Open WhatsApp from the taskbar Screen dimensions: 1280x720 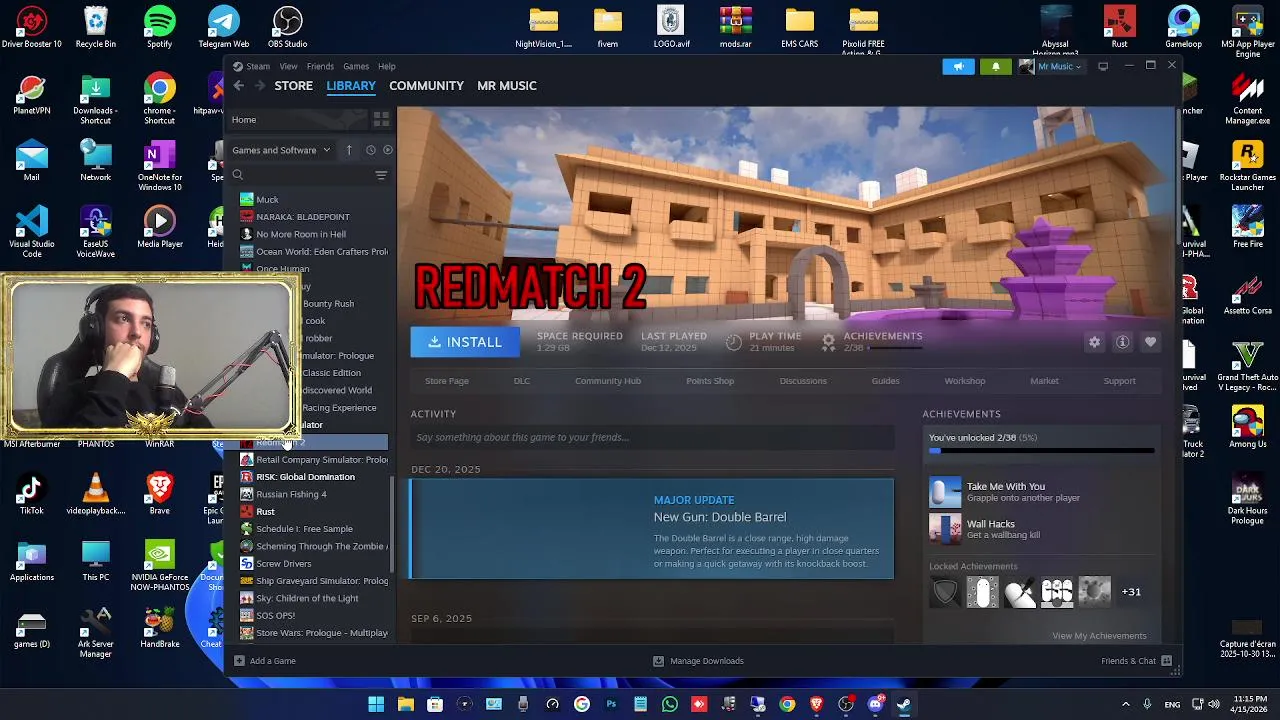click(x=670, y=705)
